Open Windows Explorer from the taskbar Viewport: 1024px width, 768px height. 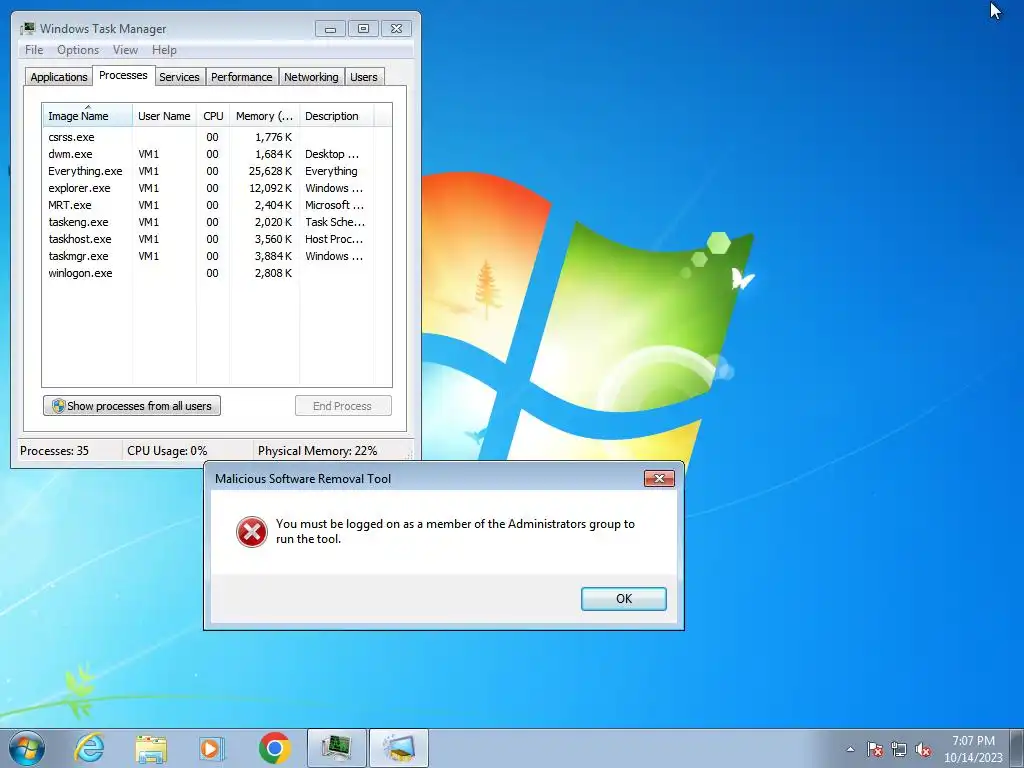(151, 748)
